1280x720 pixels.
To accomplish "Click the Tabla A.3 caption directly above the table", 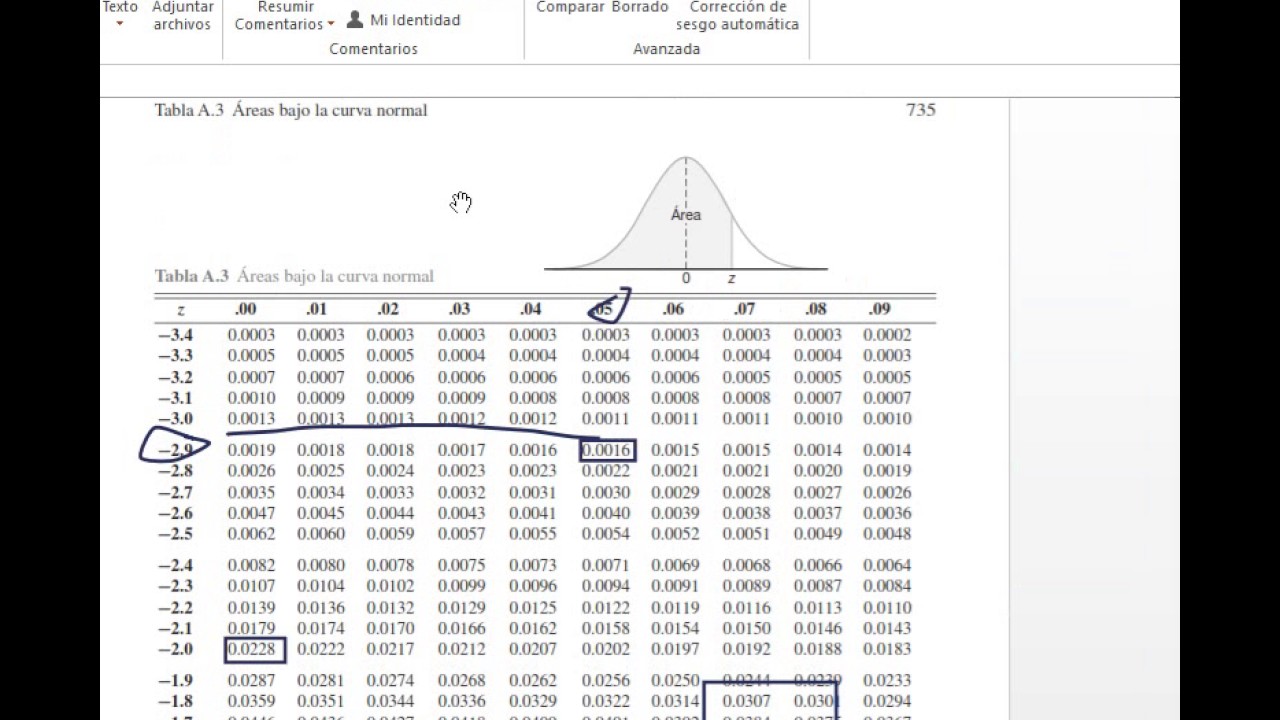I will (x=294, y=276).
